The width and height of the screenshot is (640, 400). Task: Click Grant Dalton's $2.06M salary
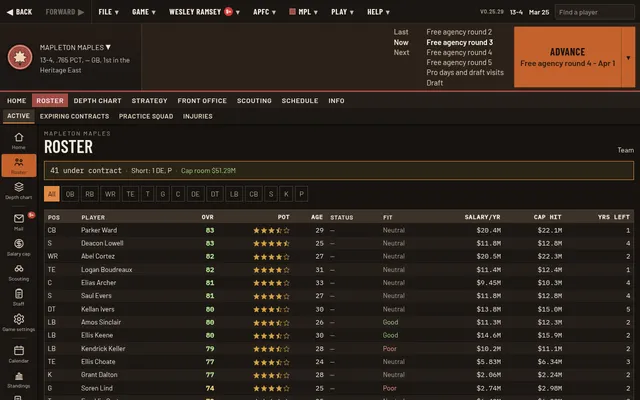[489, 375]
